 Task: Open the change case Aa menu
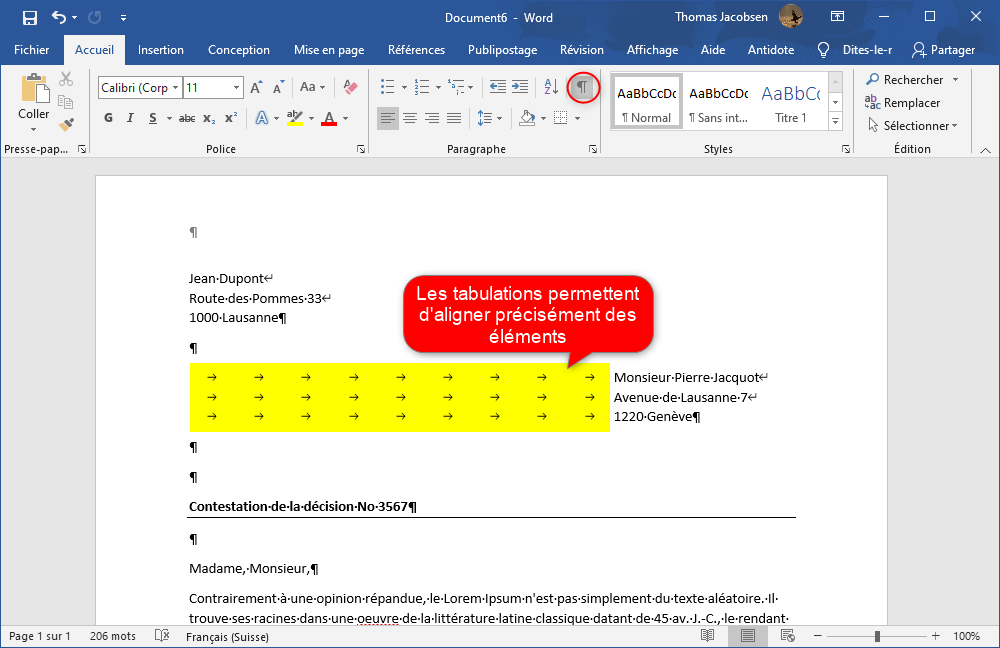tap(312, 87)
